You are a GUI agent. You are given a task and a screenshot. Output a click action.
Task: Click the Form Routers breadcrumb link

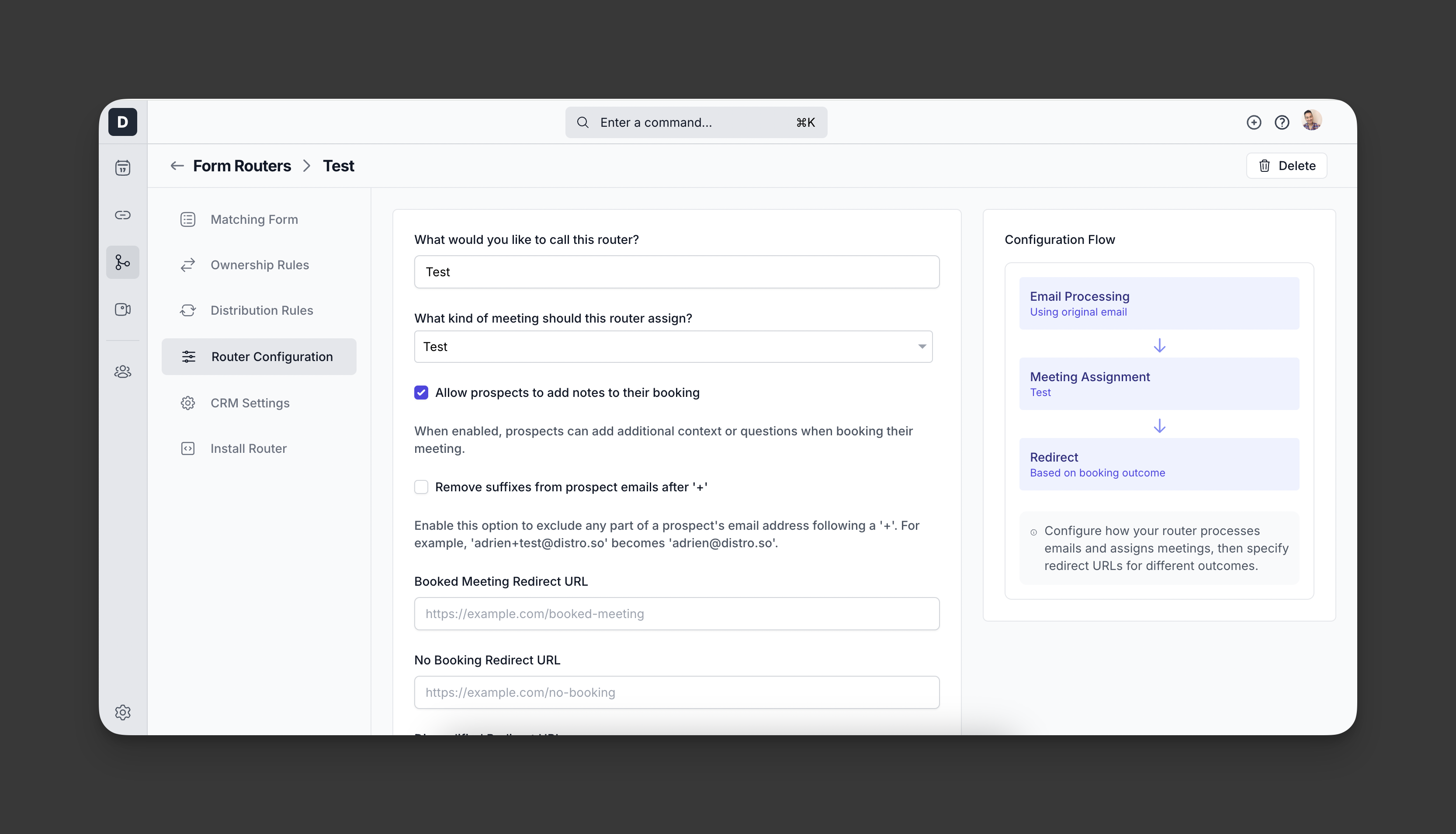(x=242, y=166)
